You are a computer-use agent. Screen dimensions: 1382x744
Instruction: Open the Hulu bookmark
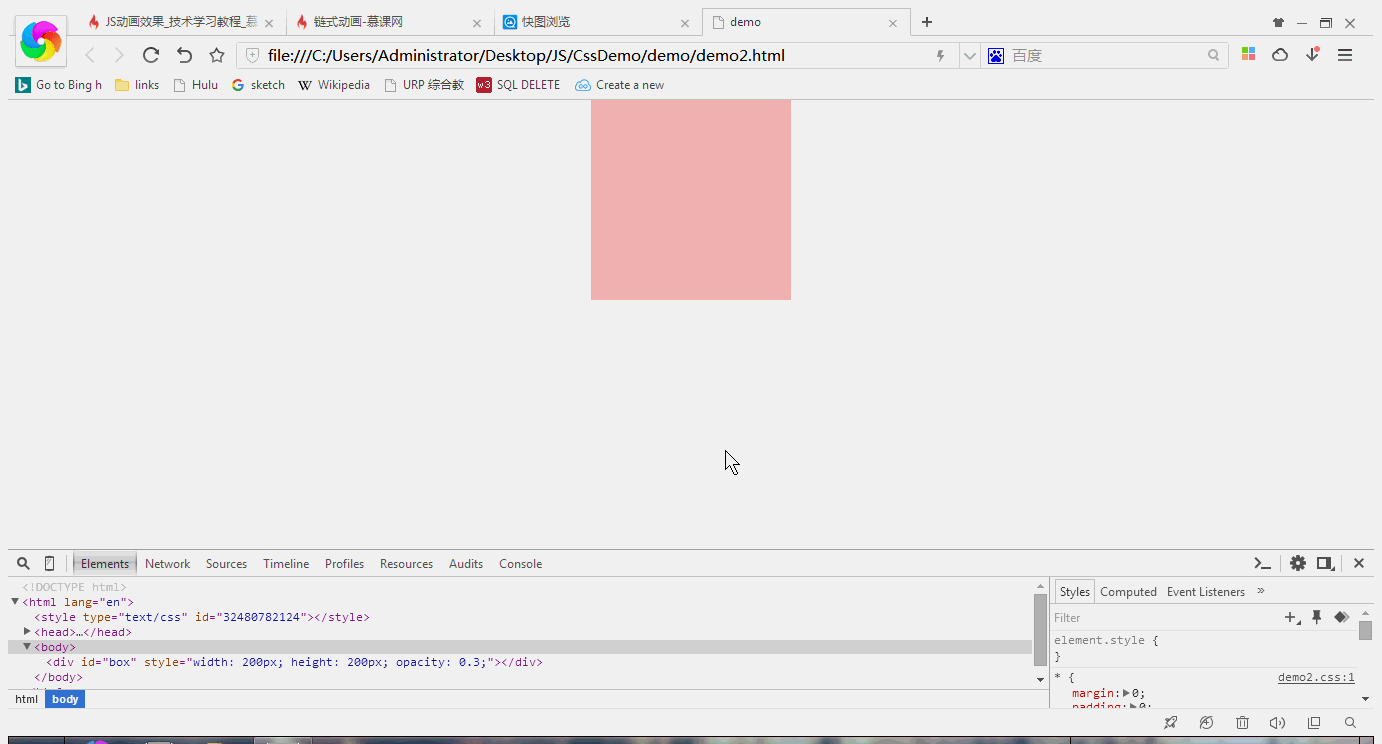click(x=195, y=85)
